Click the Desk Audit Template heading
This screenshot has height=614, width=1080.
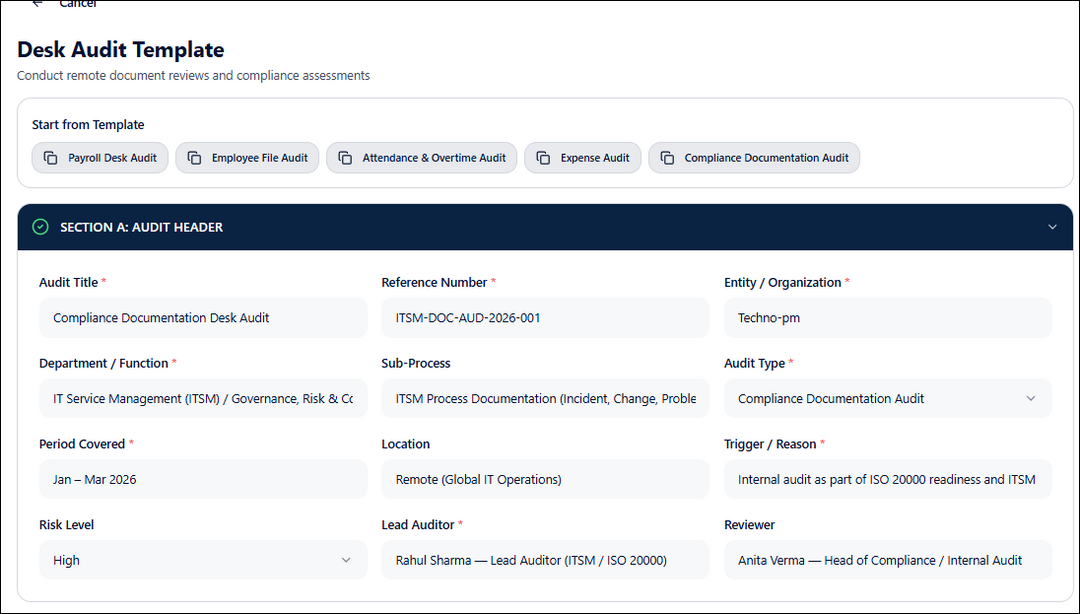[121, 50]
